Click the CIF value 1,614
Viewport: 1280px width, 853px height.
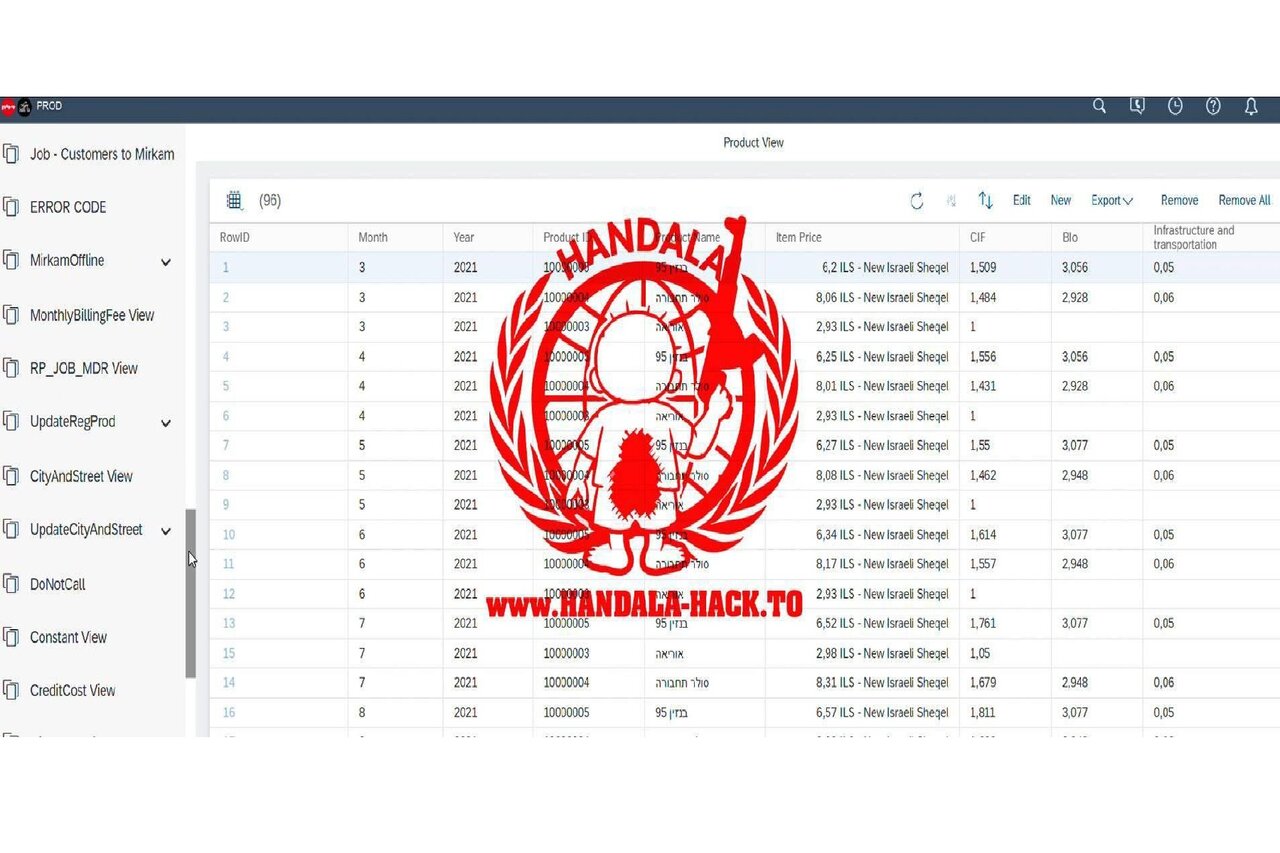pyautogui.click(x=983, y=535)
